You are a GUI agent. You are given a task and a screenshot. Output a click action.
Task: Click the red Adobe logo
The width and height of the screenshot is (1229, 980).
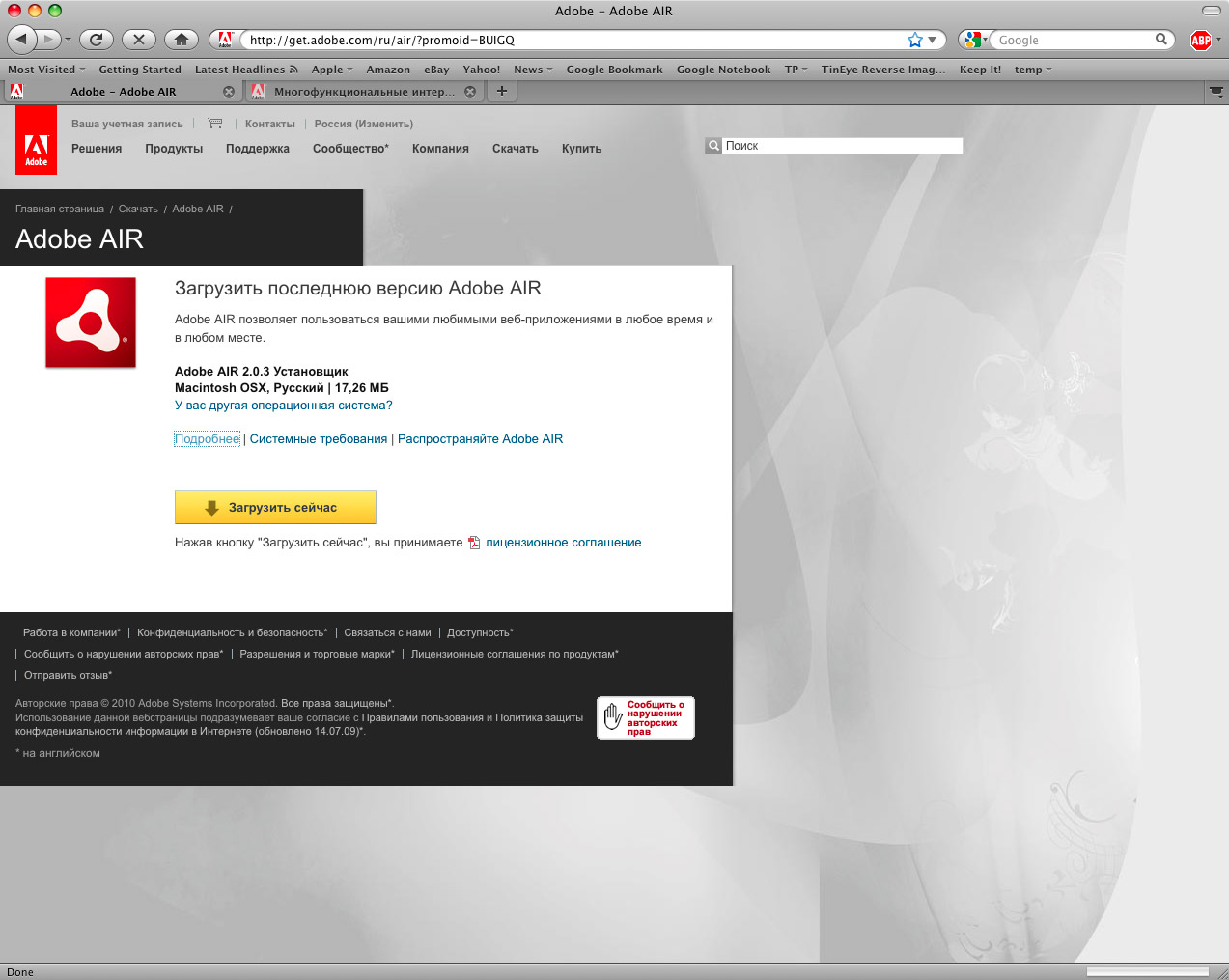click(x=36, y=140)
